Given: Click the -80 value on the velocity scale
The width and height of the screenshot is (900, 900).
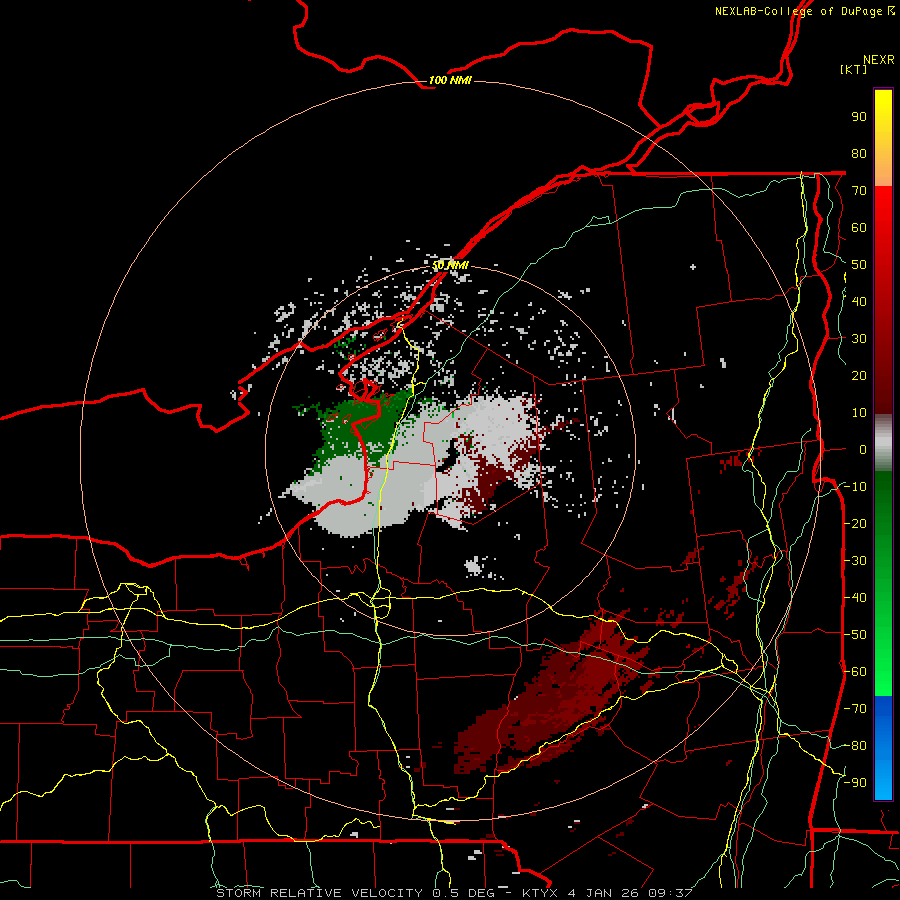Looking at the screenshot, I should pos(855,746).
